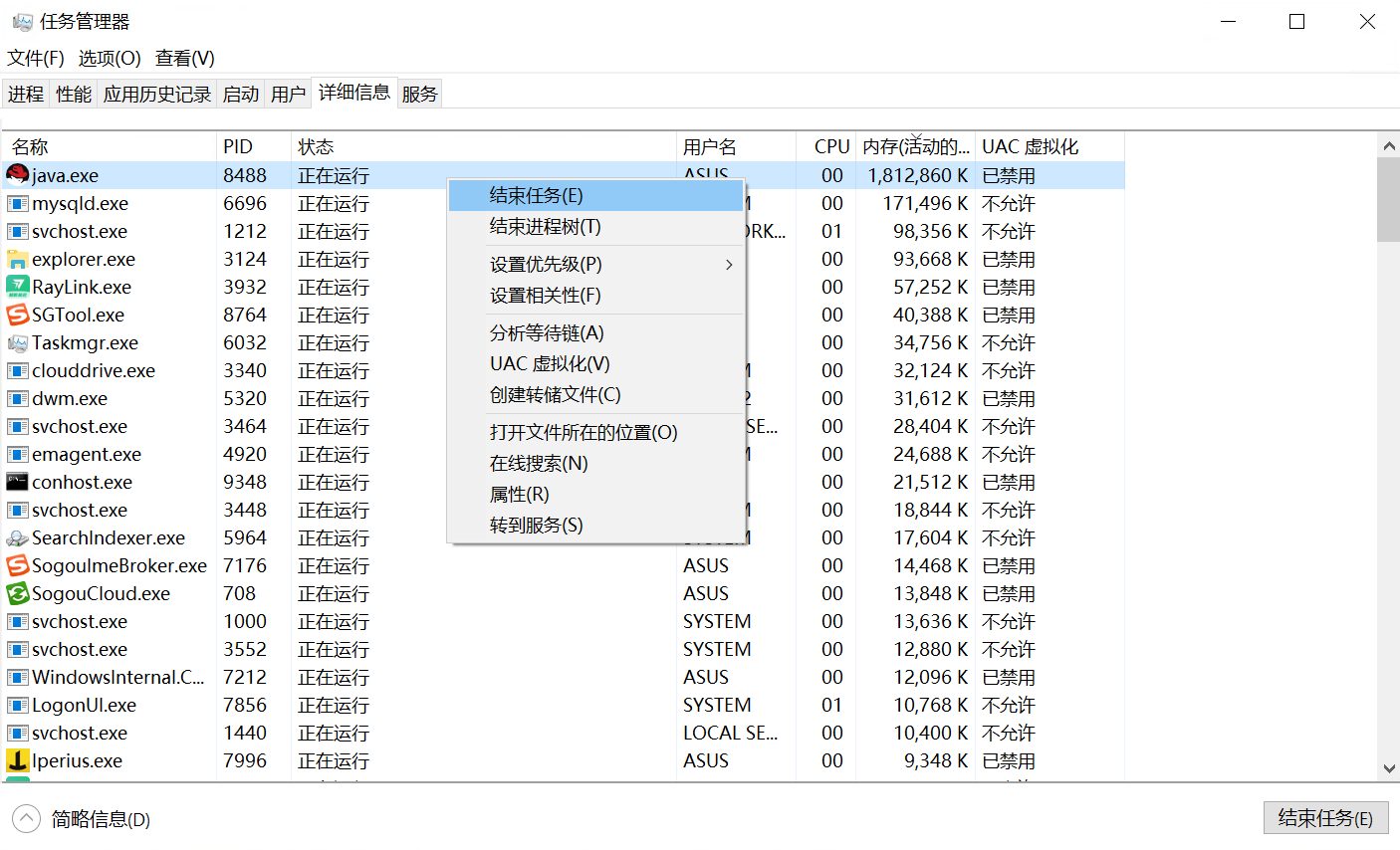Click the Taskmgr.exe process icon
The image size is (1400, 850).
(x=17, y=343)
